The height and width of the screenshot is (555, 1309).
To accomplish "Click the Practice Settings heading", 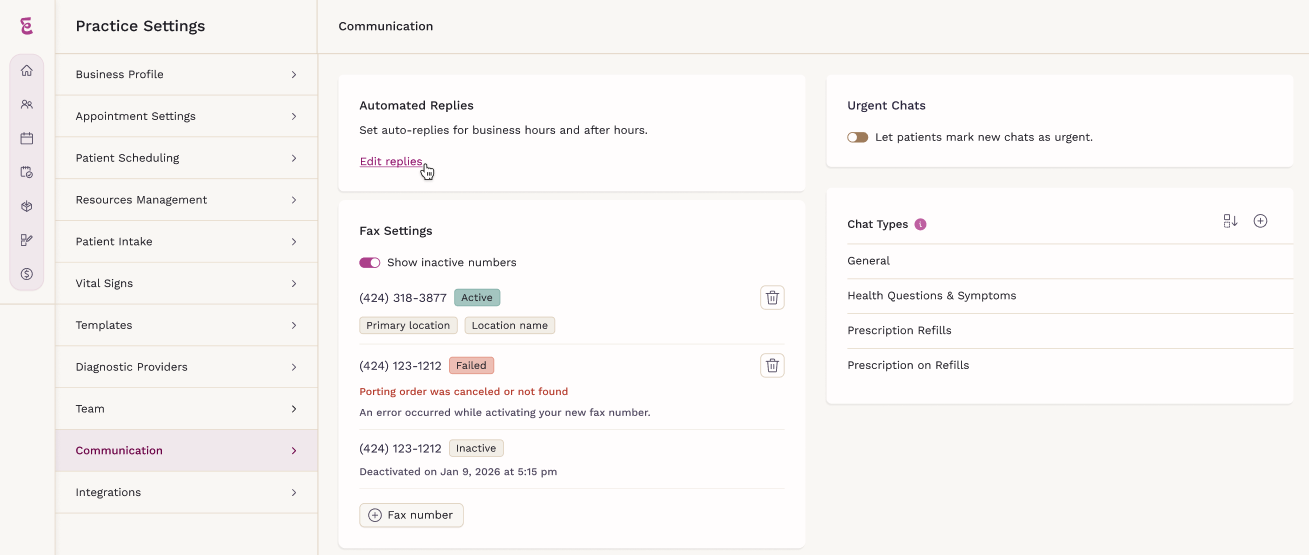I will pyautogui.click(x=140, y=26).
